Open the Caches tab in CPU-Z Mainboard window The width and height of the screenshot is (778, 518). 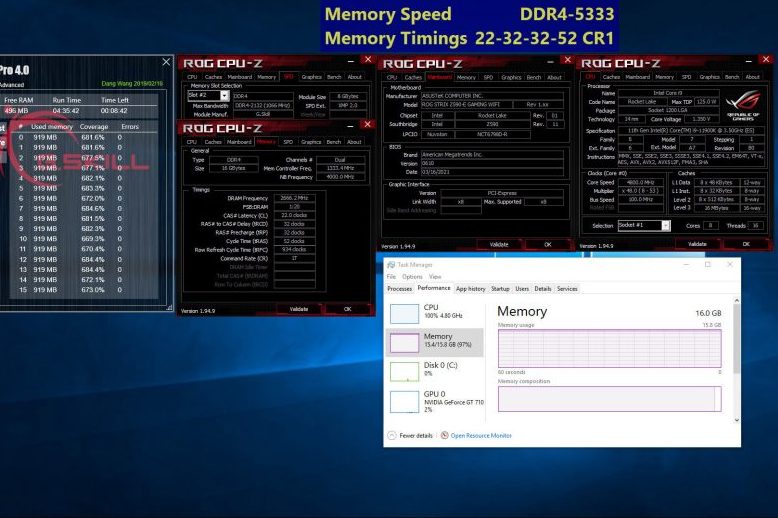413,77
